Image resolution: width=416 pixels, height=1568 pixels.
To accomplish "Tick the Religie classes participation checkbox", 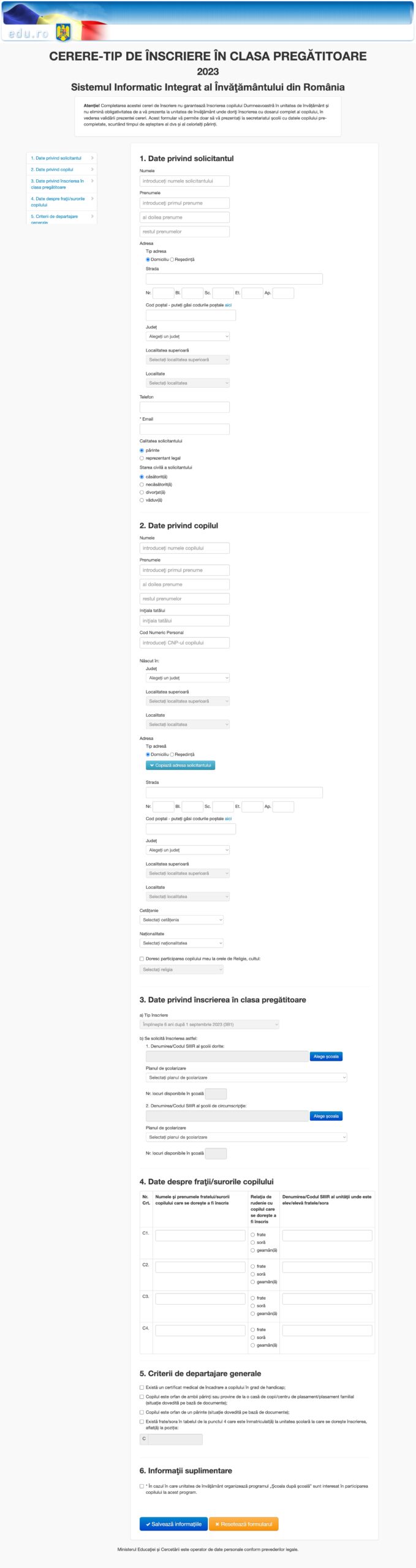I will pyautogui.click(x=142, y=959).
